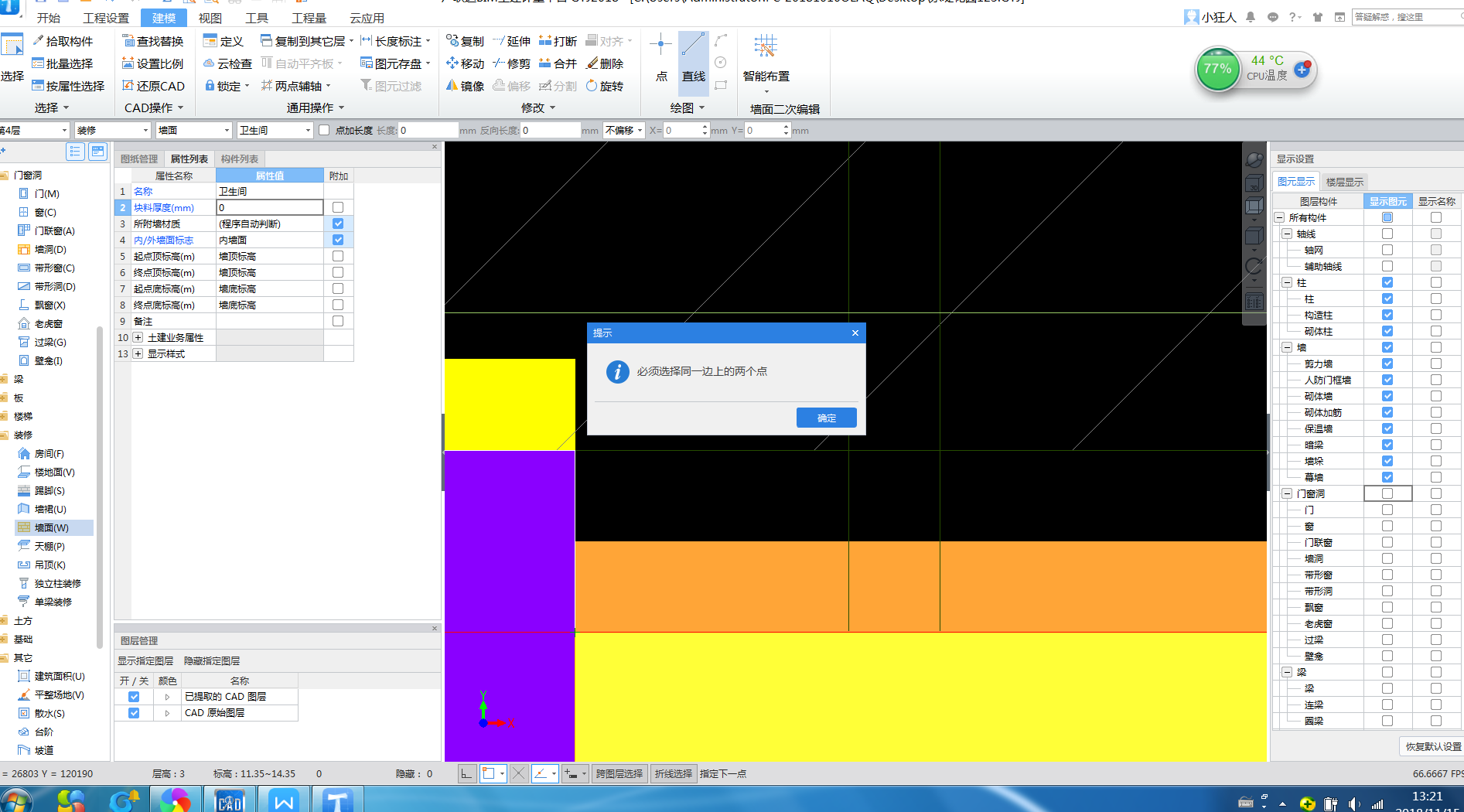Choose the 点 point drawing tool
1464x812 pixels.
[x=661, y=57]
